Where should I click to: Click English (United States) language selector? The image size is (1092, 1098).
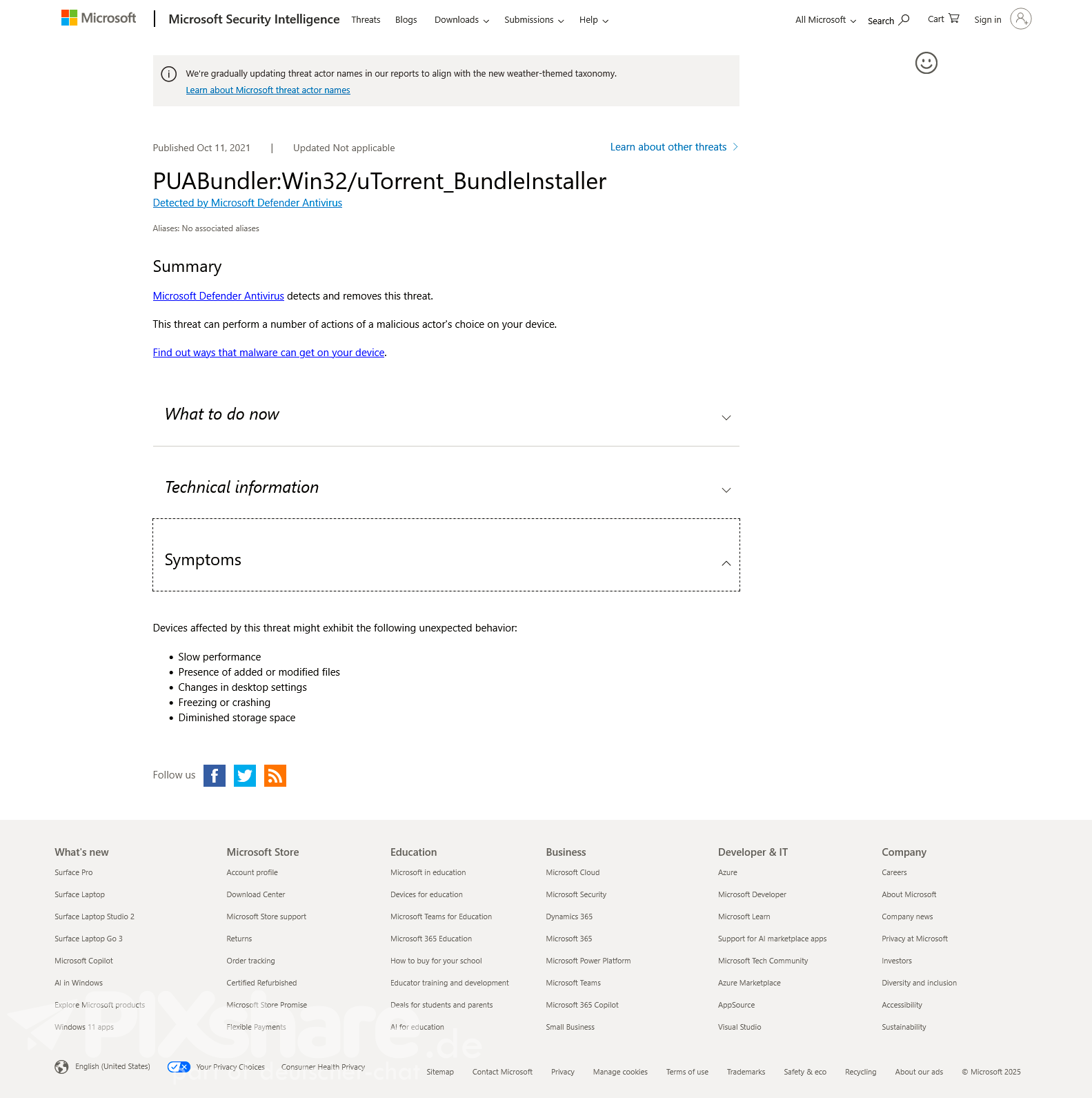(112, 1066)
